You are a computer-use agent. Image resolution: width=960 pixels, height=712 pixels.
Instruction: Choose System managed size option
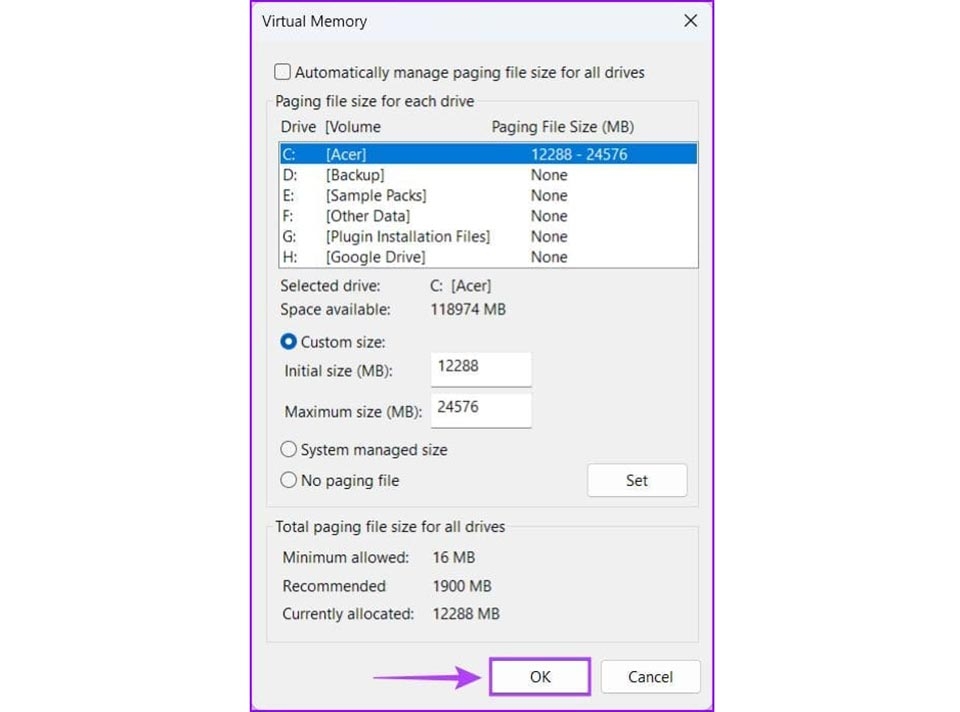coord(288,450)
